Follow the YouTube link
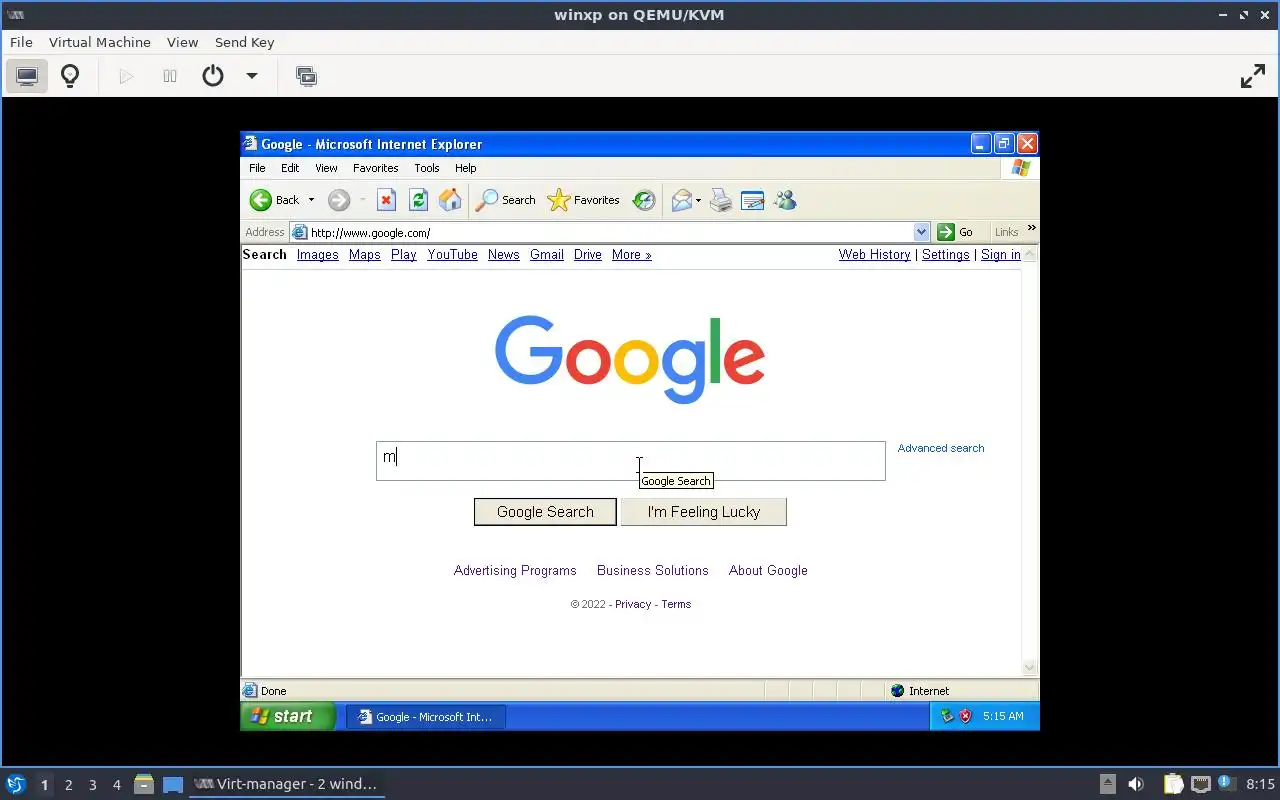Screen dimensions: 1280x800 (x=452, y=255)
